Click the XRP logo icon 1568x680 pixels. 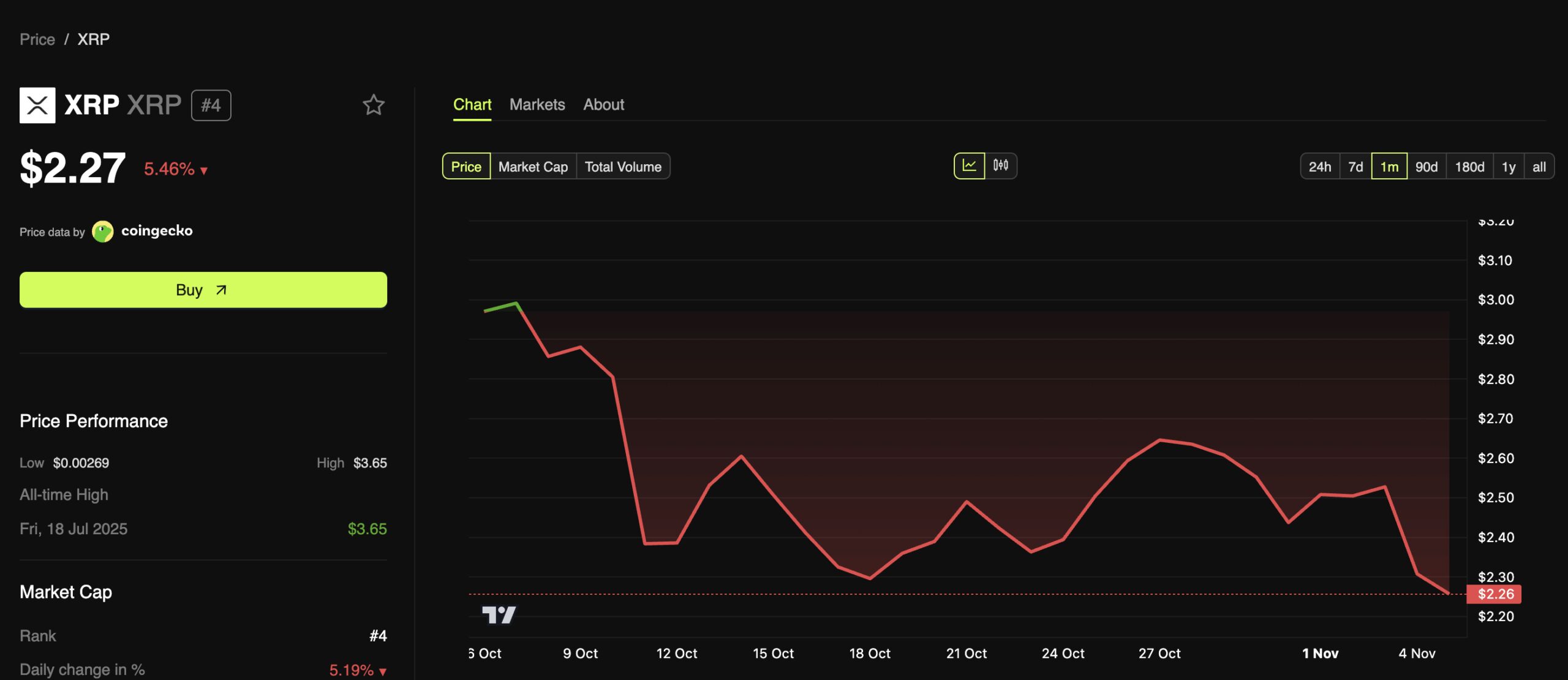pos(37,105)
